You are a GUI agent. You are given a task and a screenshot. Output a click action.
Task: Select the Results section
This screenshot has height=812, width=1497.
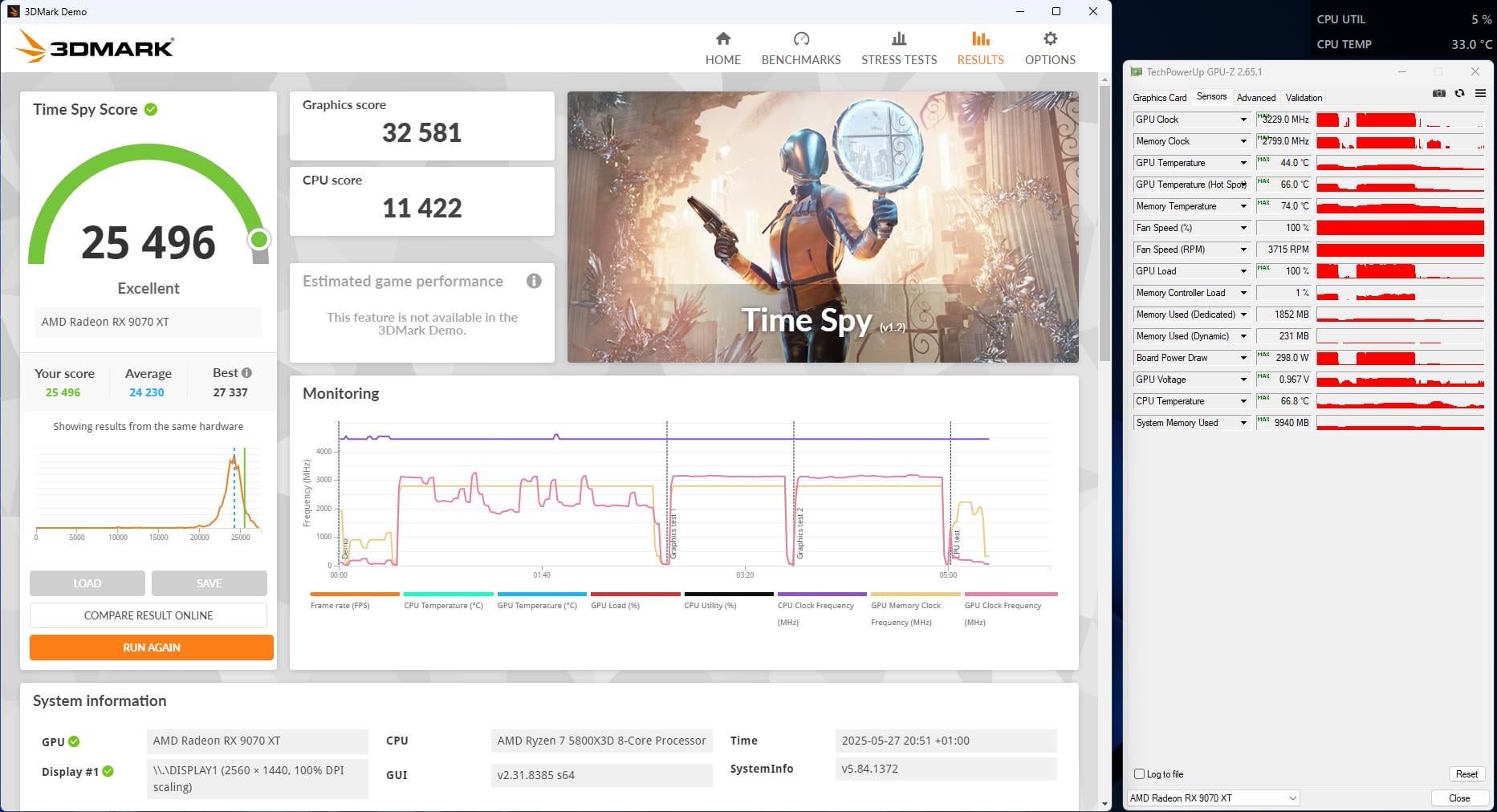tap(980, 48)
